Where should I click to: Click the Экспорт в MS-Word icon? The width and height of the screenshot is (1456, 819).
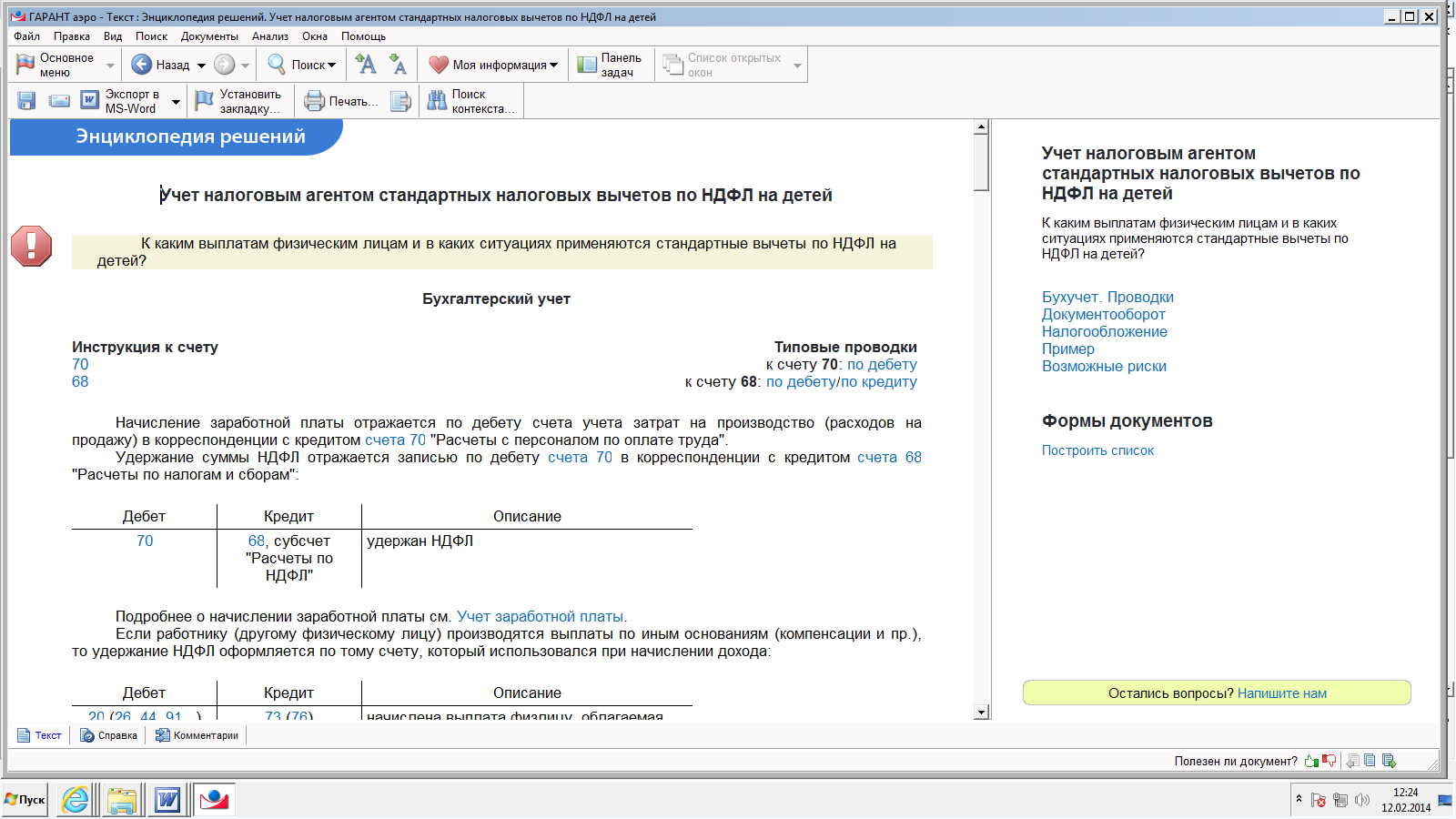point(90,100)
